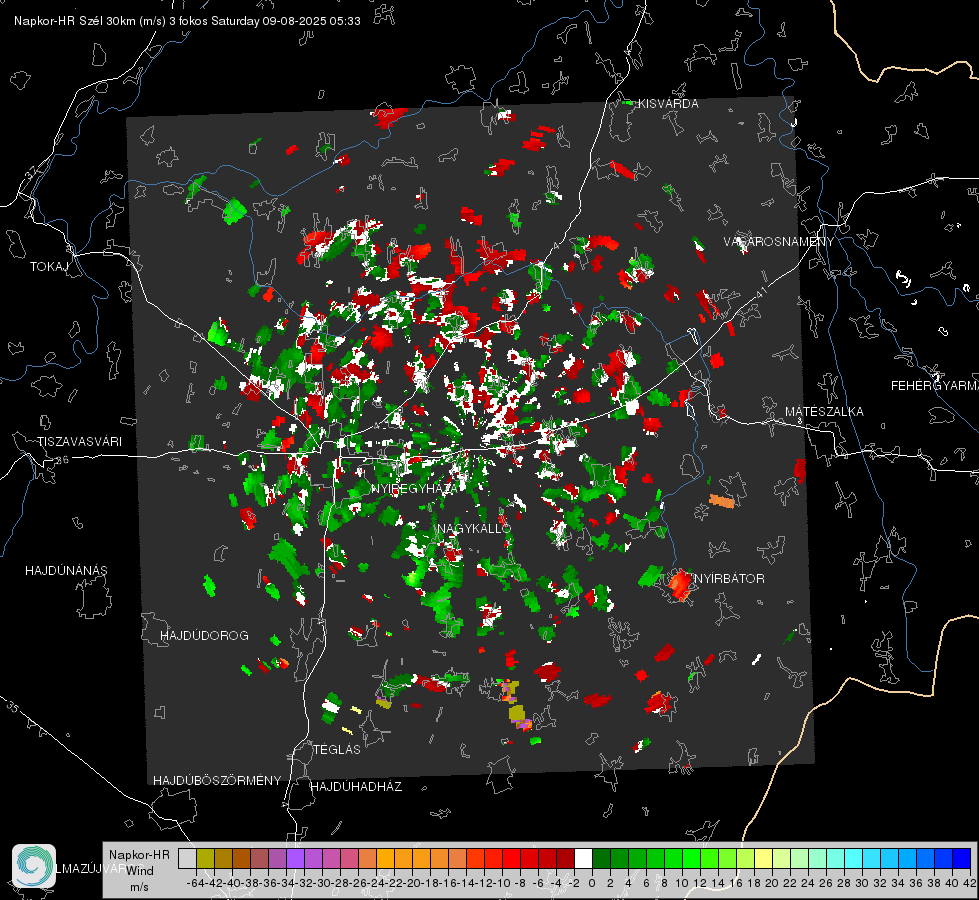Select the VÁSÁROSNAMÉNY town label
Viewport: 979px width, 900px height.
coord(779,242)
